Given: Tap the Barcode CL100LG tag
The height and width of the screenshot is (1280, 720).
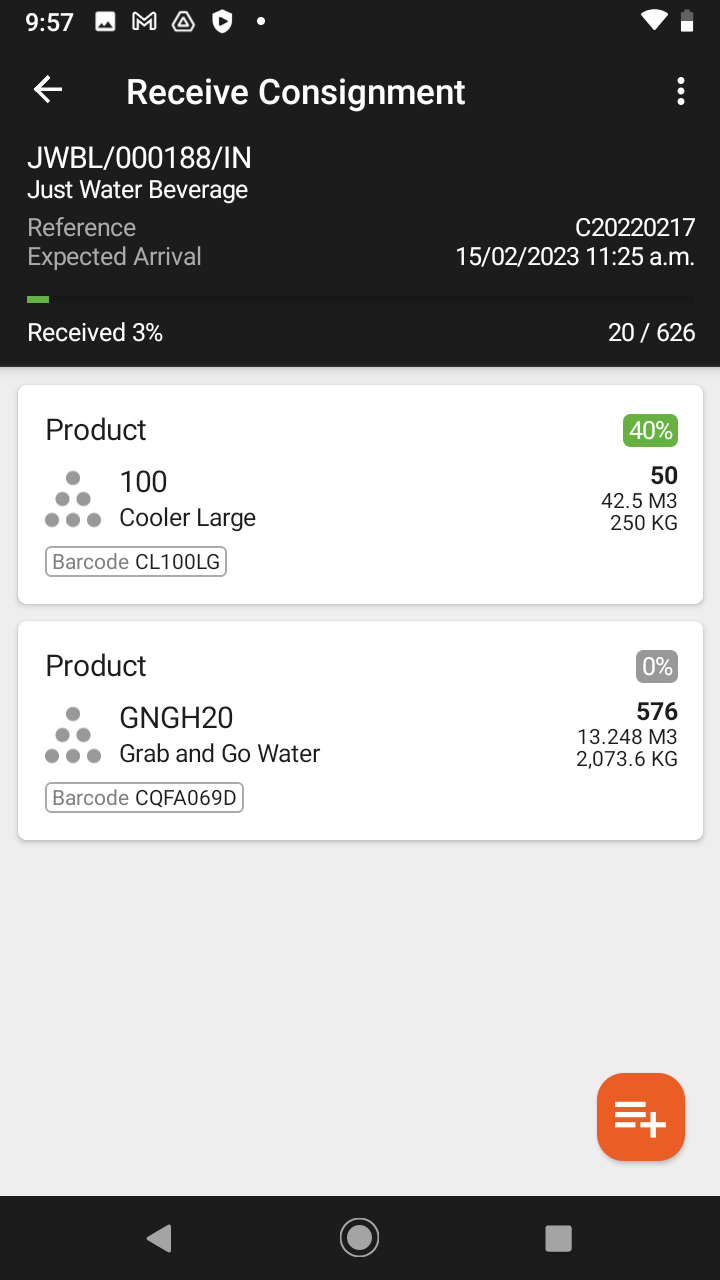Looking at the screenshot, I should pos(136,562).
